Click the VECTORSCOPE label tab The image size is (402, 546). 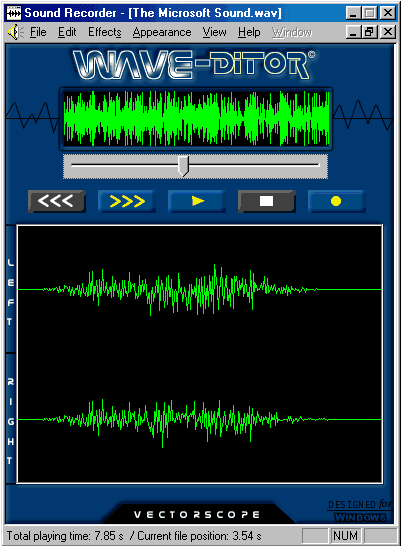[197, 514]
